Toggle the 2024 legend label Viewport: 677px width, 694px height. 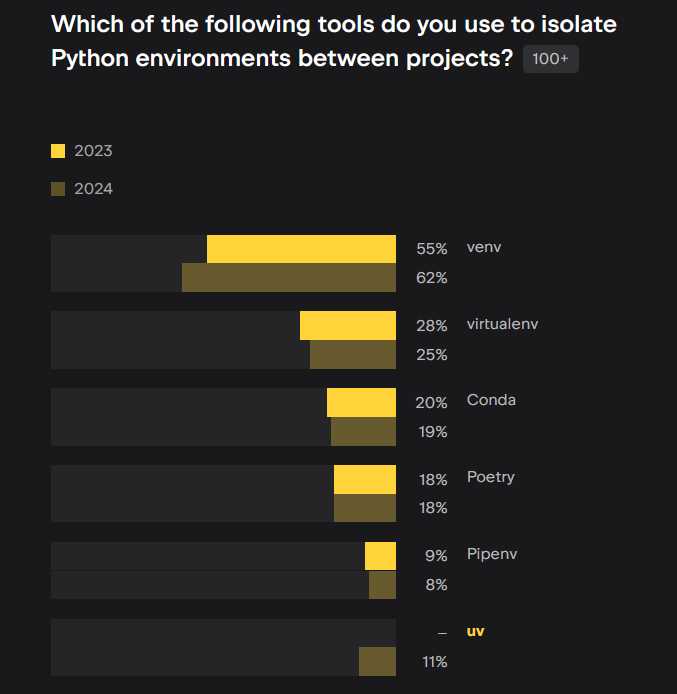(x=93, y=188)
